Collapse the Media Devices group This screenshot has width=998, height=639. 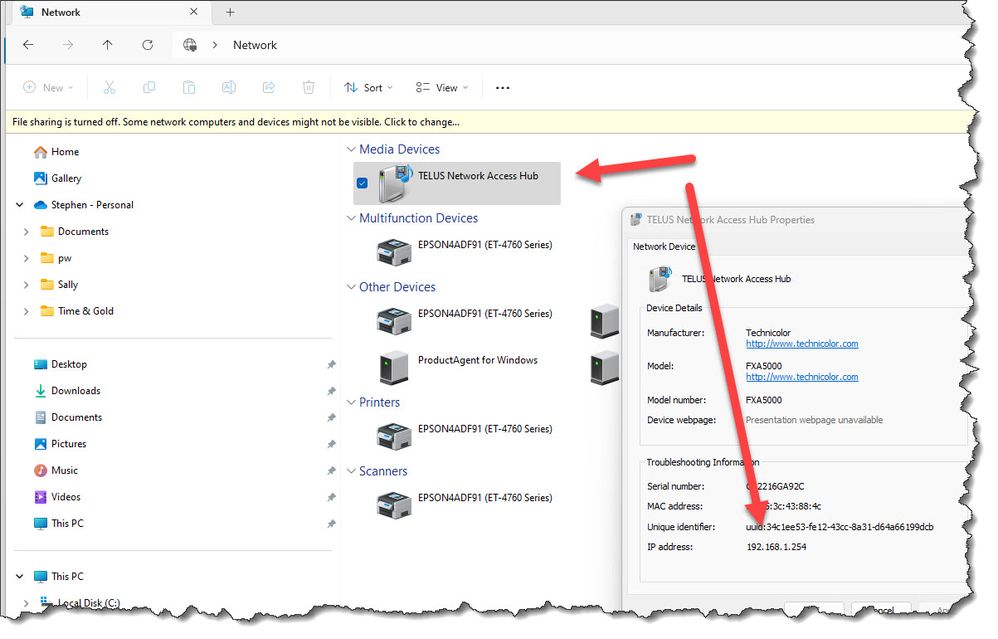[x=351, y=150]
